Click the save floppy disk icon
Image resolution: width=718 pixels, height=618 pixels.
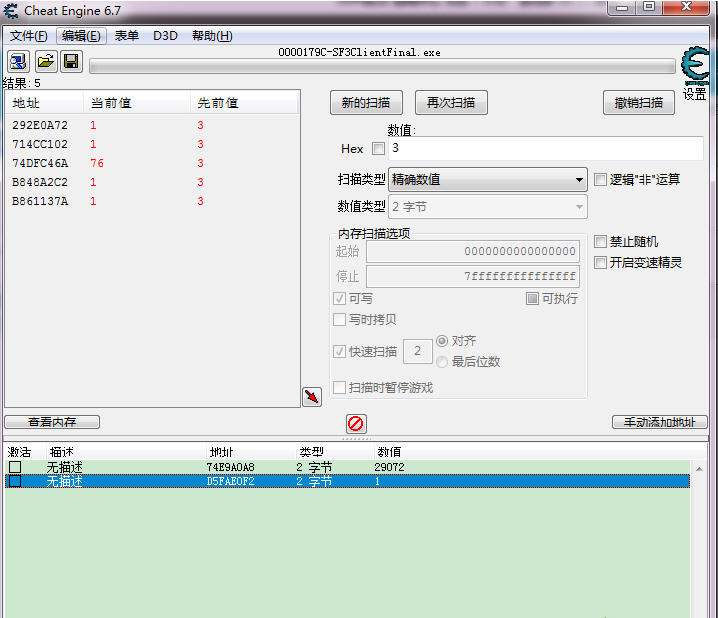click(x=71, y=61)
